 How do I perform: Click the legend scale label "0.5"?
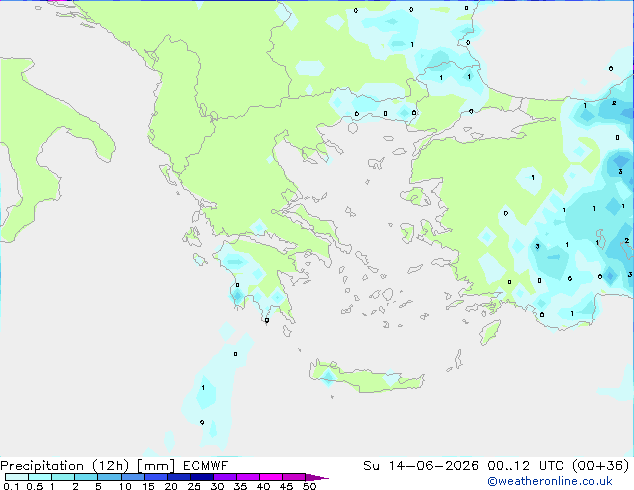click(x=35, y=486)
